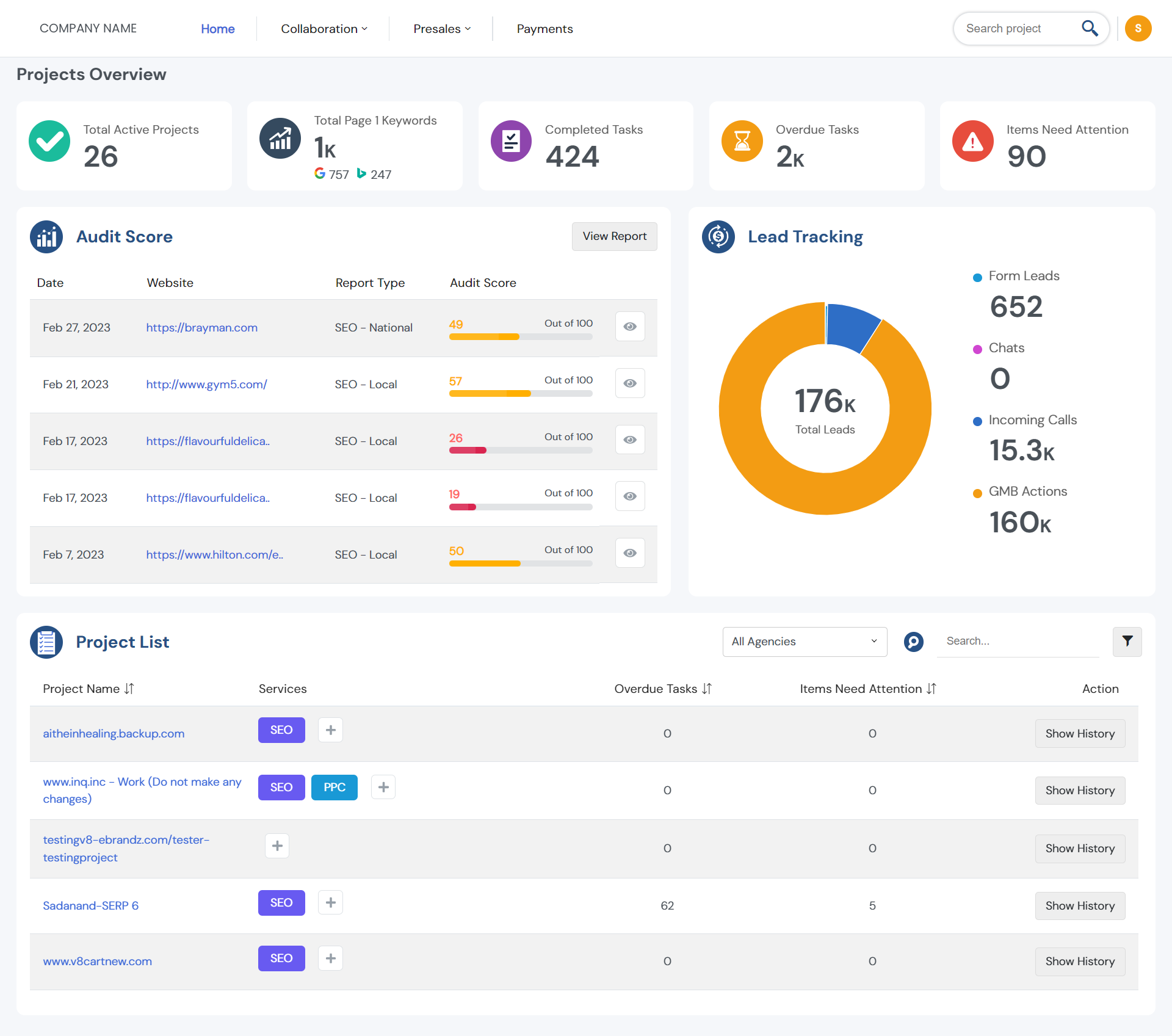Open advanced search in Project List
This screenshot has width=1172, height=1036.
point(913,642)
